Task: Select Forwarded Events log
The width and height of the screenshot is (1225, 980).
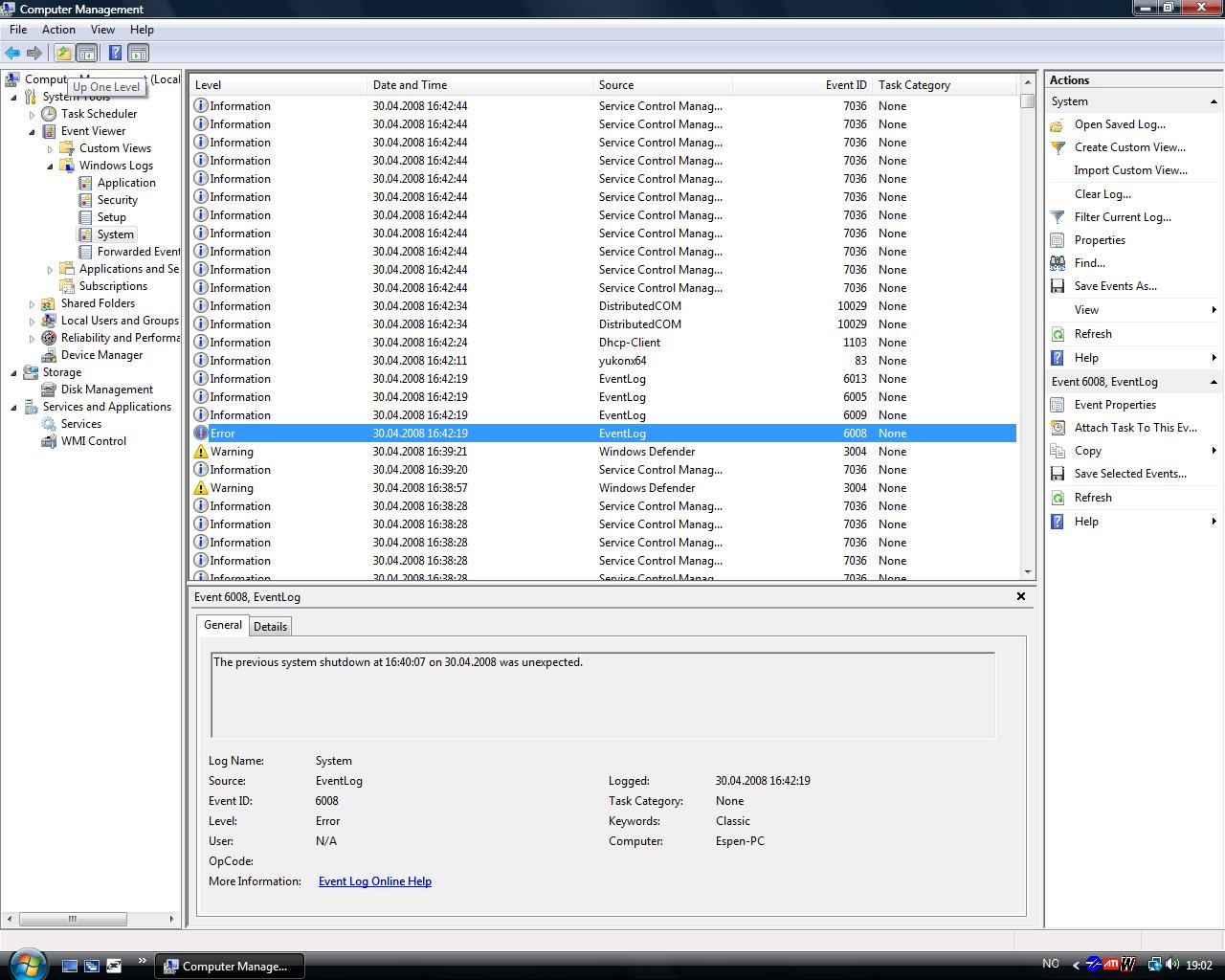Action: (138, 252)
